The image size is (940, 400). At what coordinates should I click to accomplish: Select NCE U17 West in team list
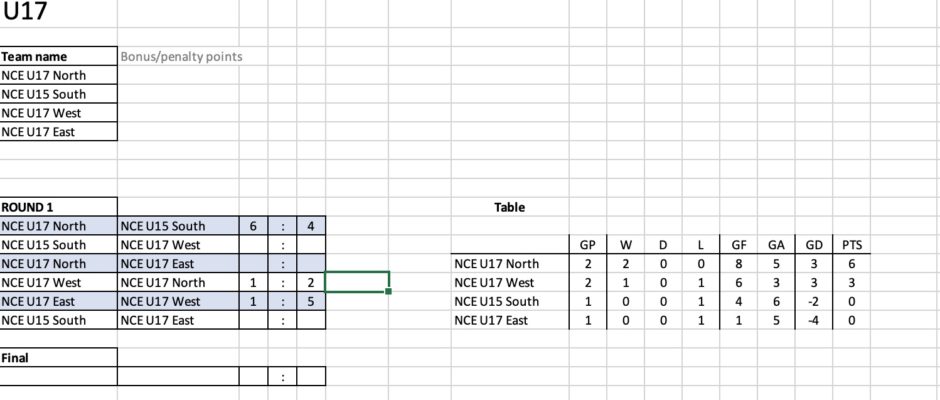pyautogui.click(x=59, y=113)
